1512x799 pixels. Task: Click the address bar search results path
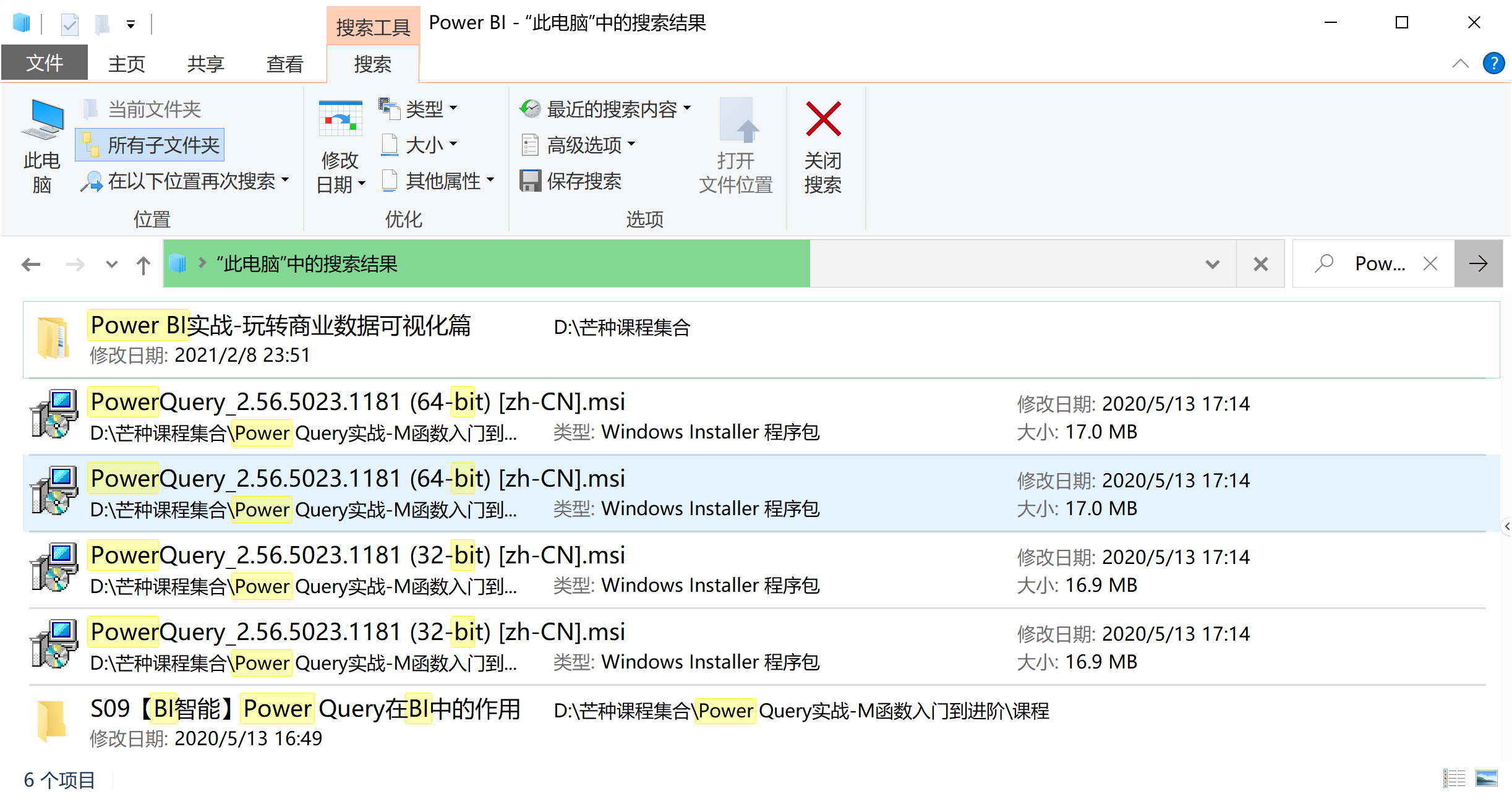306,264
